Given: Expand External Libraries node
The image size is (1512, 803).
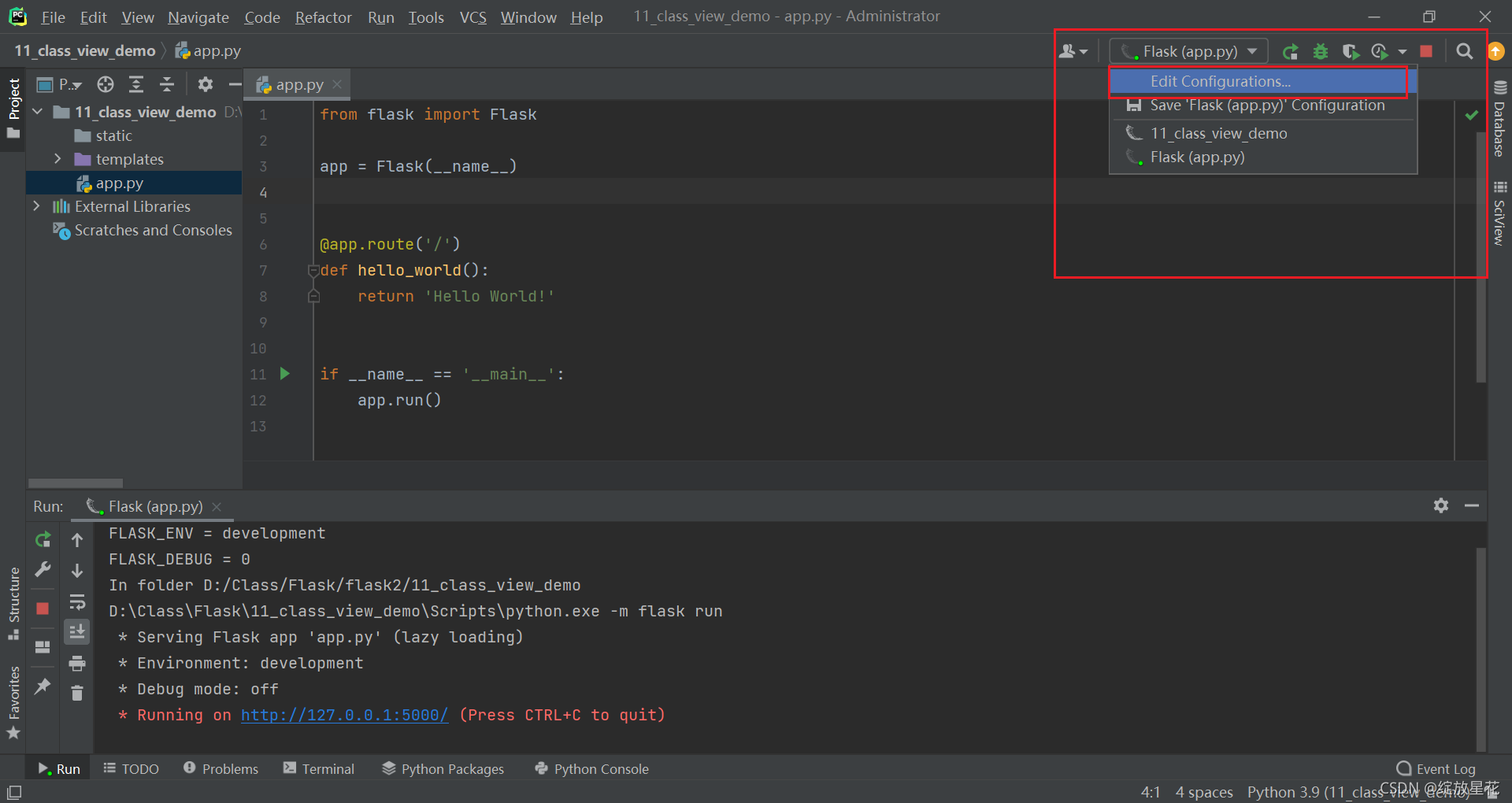Looking at the screenshot, I should coord(37,206).
